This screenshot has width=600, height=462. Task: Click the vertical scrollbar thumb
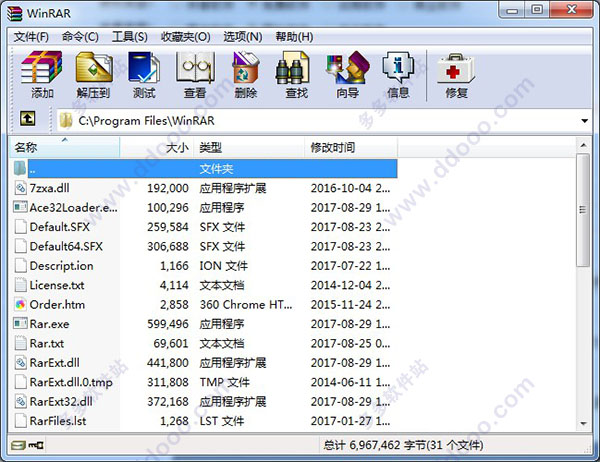tap(583, 210)
